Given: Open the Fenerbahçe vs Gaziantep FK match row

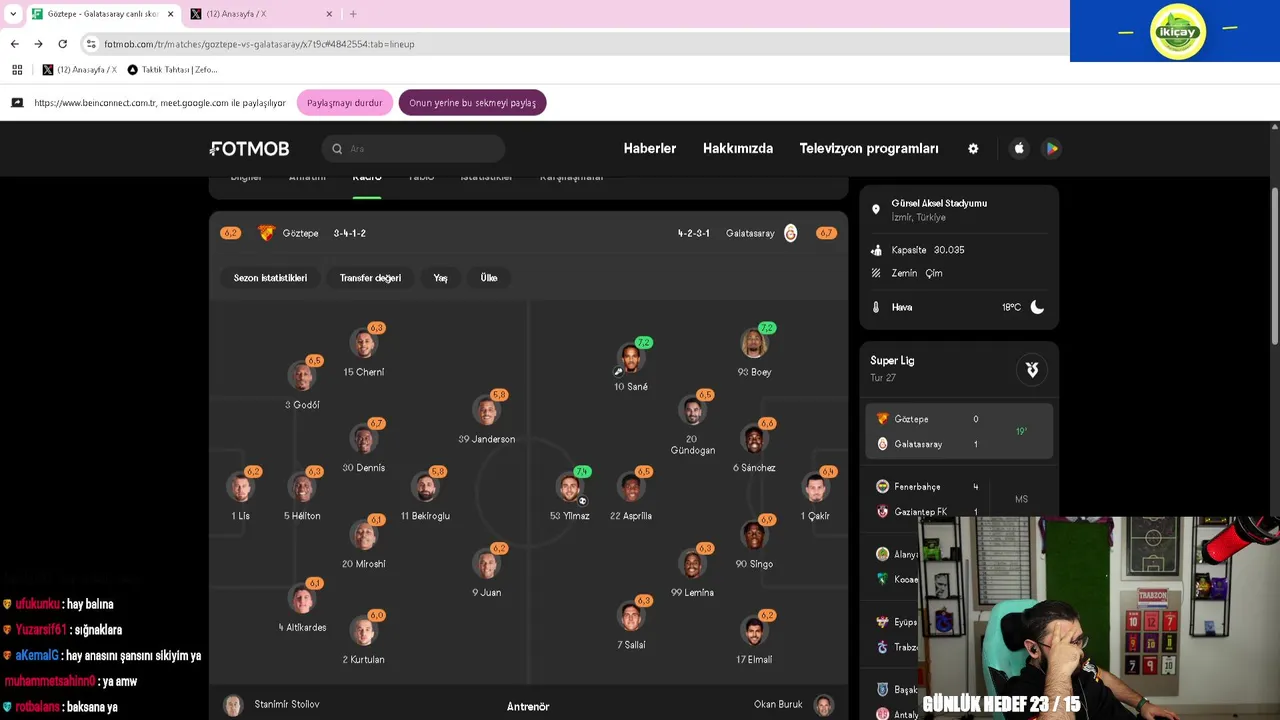Looking at the screenshot, I should [959, 499].
